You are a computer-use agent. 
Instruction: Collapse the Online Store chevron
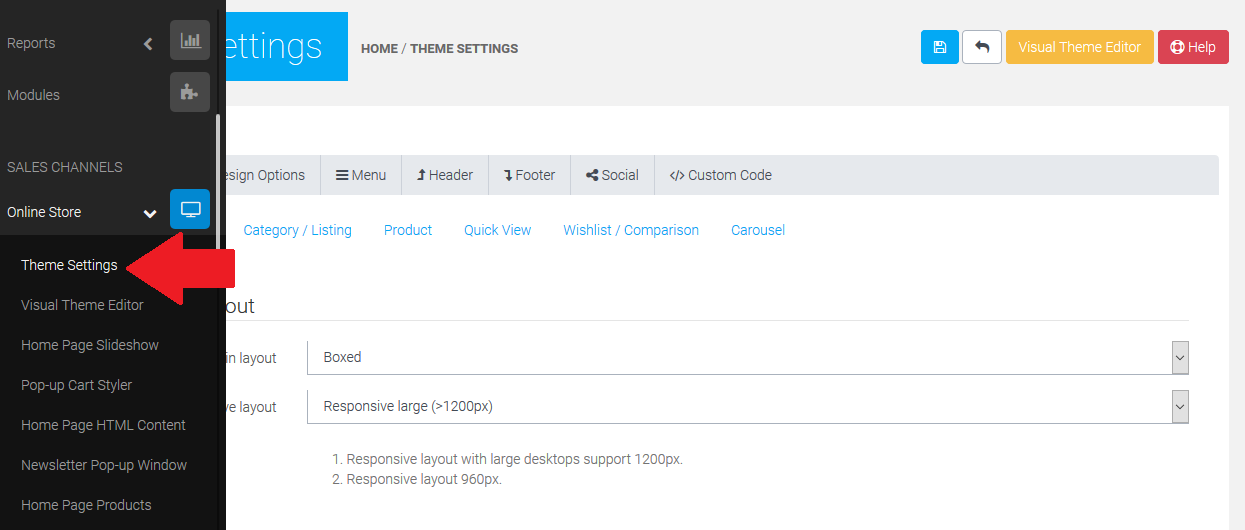pyautogui.click(x=150, y=213)
